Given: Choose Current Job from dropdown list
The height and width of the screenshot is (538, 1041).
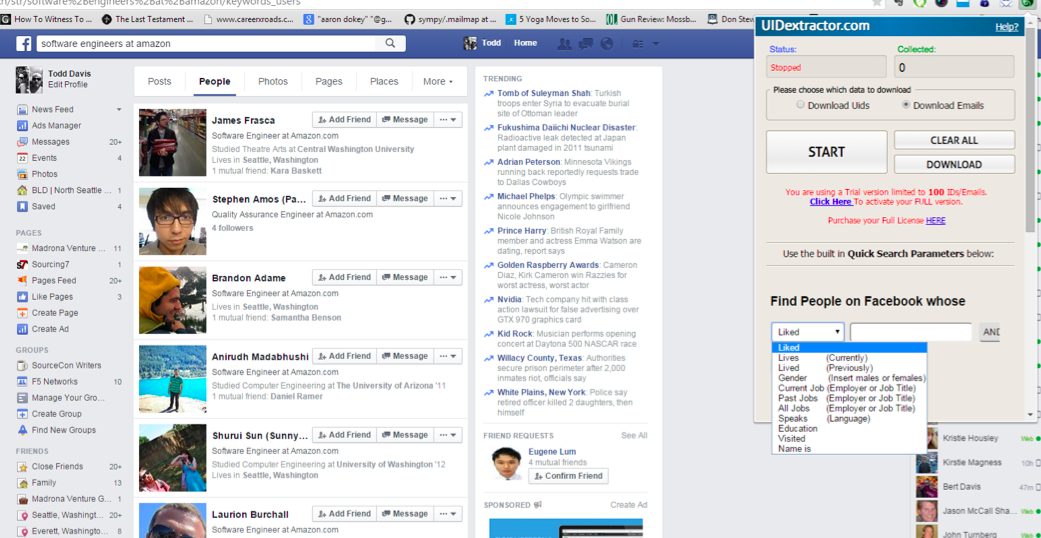Looking at the screenshot, I should 847,388.
